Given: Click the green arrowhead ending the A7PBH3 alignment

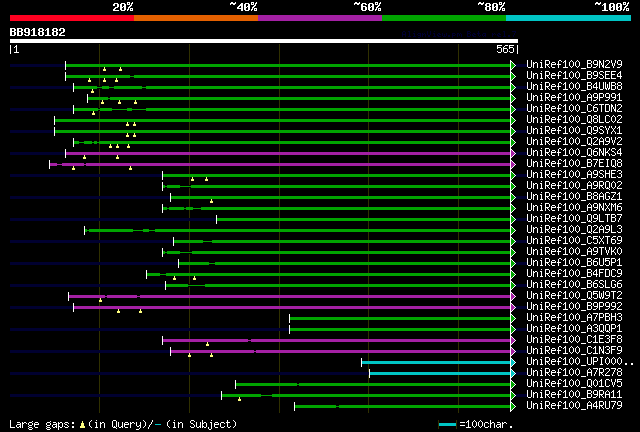Looking at the screenshot, I should (x=513, y=318).
